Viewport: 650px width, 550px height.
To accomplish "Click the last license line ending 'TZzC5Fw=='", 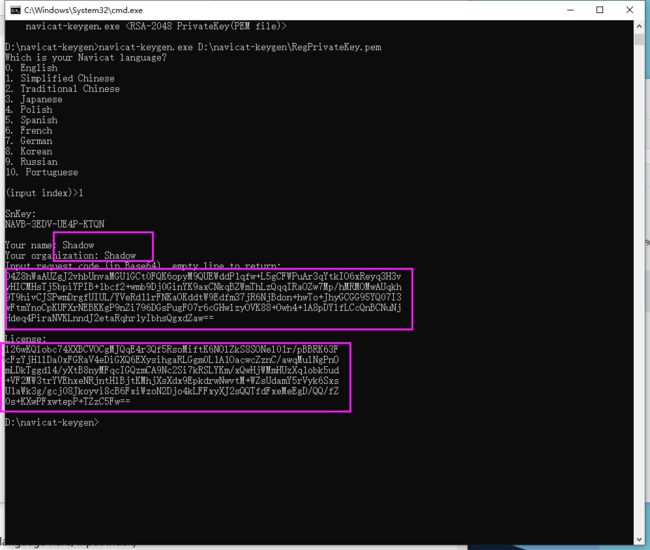I will pyautogui.click(x=68, y=401).
